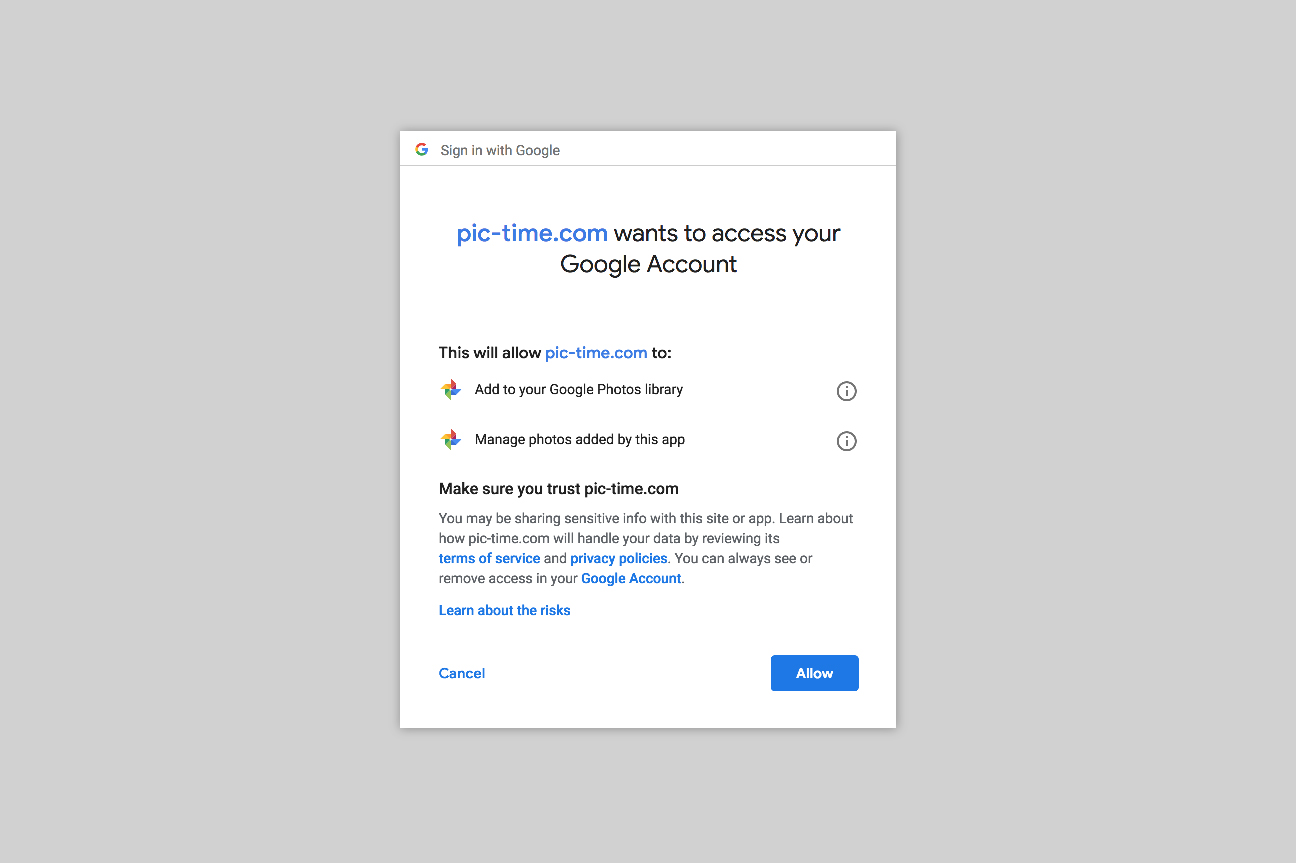Select 'Manage photos added by this app' text
The width and height of the screenshot is (1296, 863).
click(x=580, y=439)
